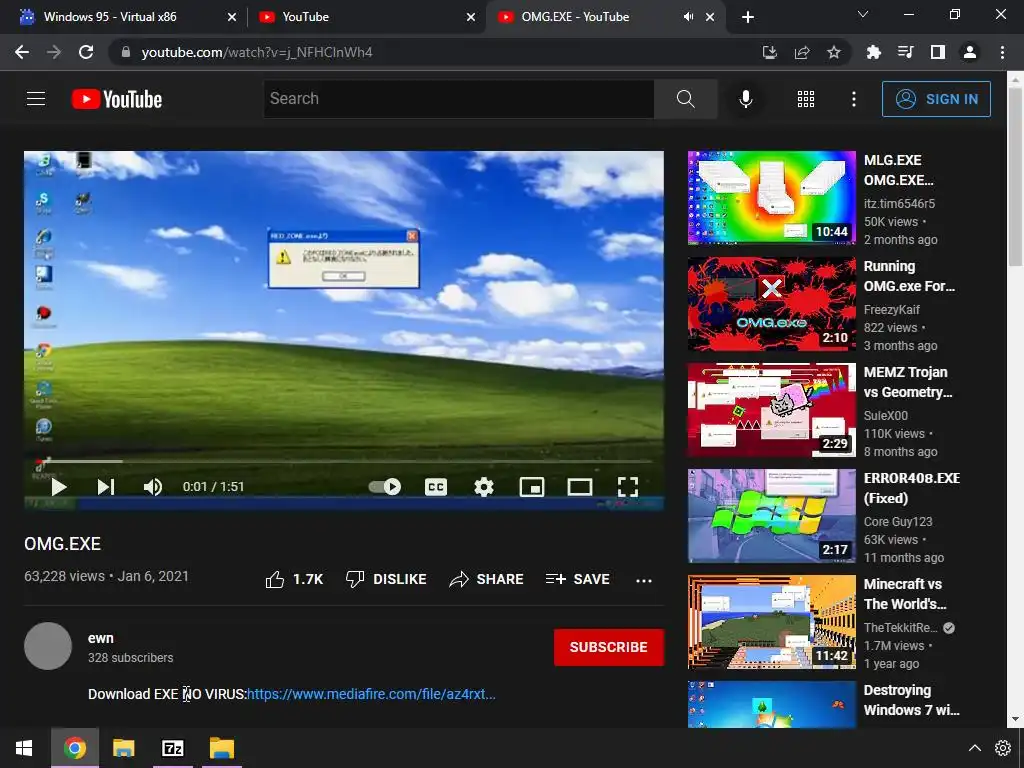Search with your voice microphone icon

[746, 99]
